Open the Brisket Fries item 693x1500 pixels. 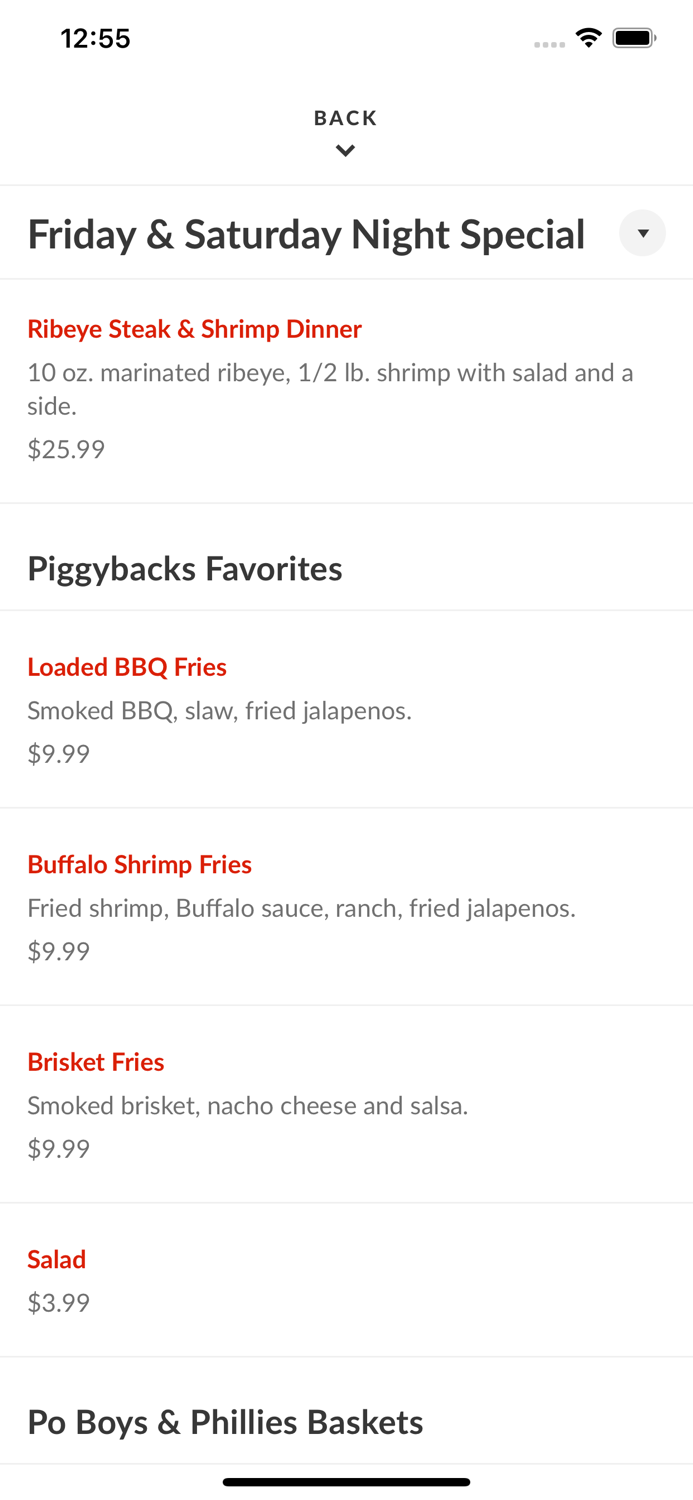[x=96, y=1062]
